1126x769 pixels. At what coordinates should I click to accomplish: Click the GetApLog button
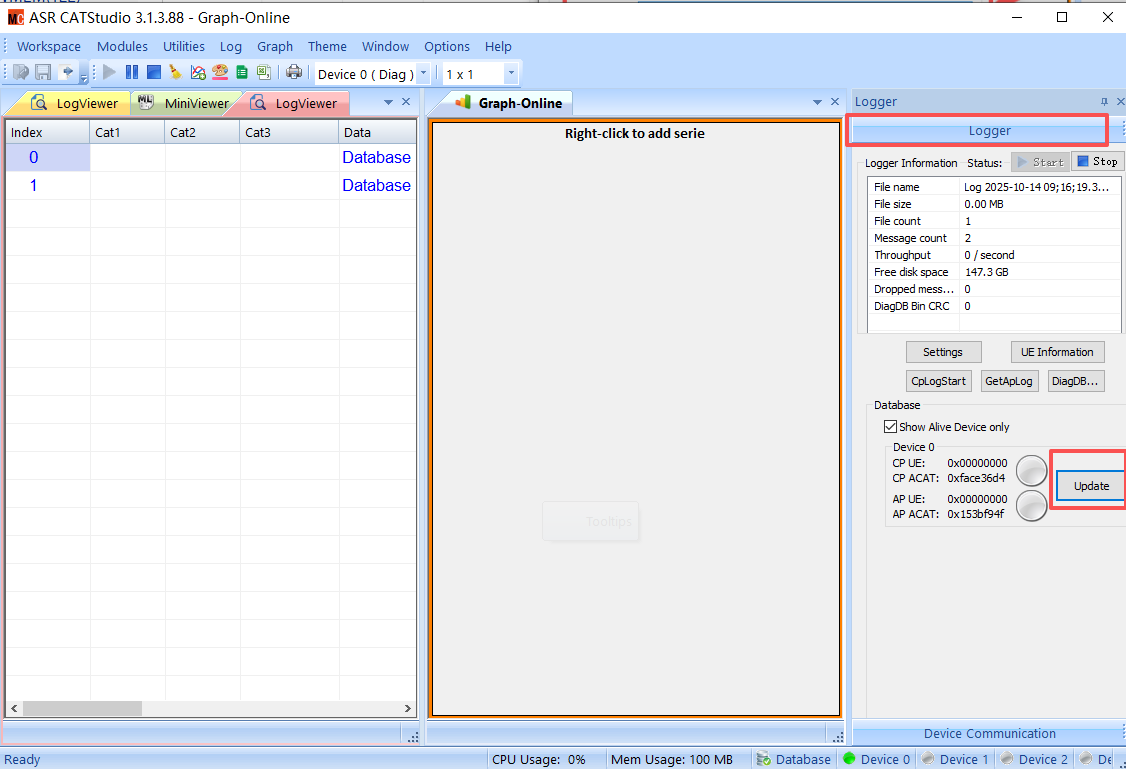click(1009, 381)
